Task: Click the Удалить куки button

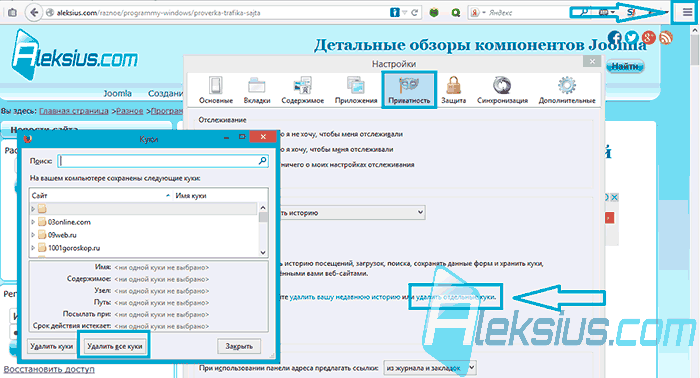Action: pos(52,346)
